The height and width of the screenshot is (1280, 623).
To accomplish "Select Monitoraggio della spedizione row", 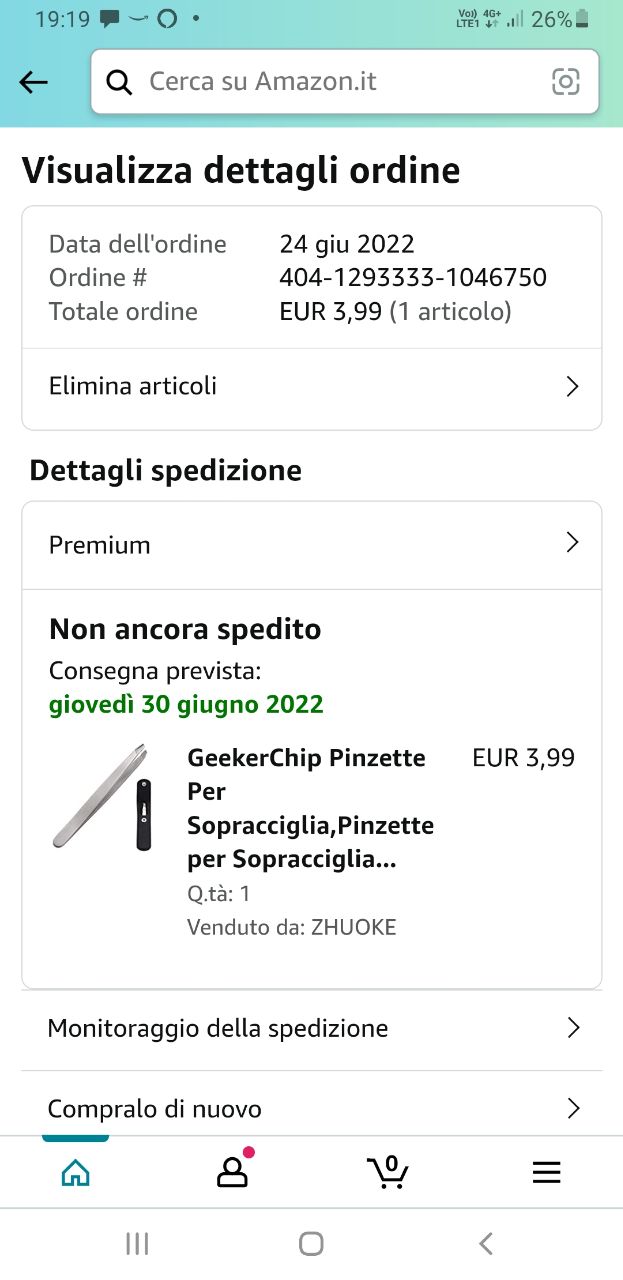I will pyautogui.click(x=218, y=1028).
